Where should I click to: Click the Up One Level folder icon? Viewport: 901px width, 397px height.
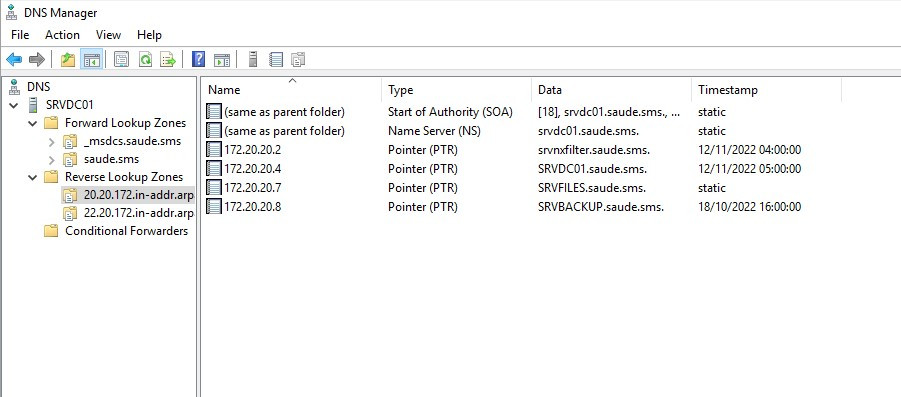pyautogui.click(x=68, y=59)
